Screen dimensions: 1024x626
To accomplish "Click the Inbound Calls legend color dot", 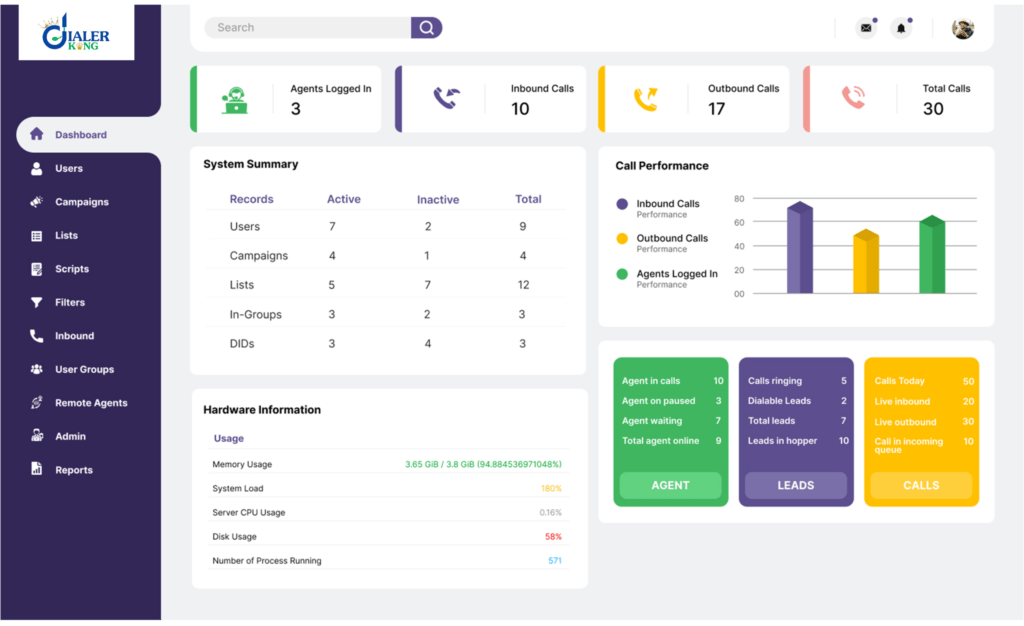I will click(x=621, y=205).
